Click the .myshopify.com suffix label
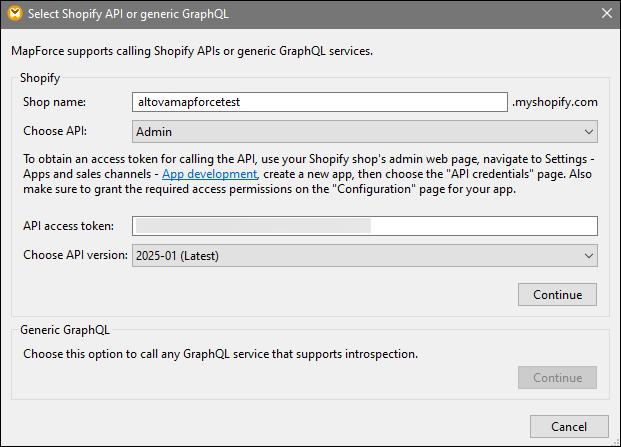 pyautogui.click(x=555, y=102)
